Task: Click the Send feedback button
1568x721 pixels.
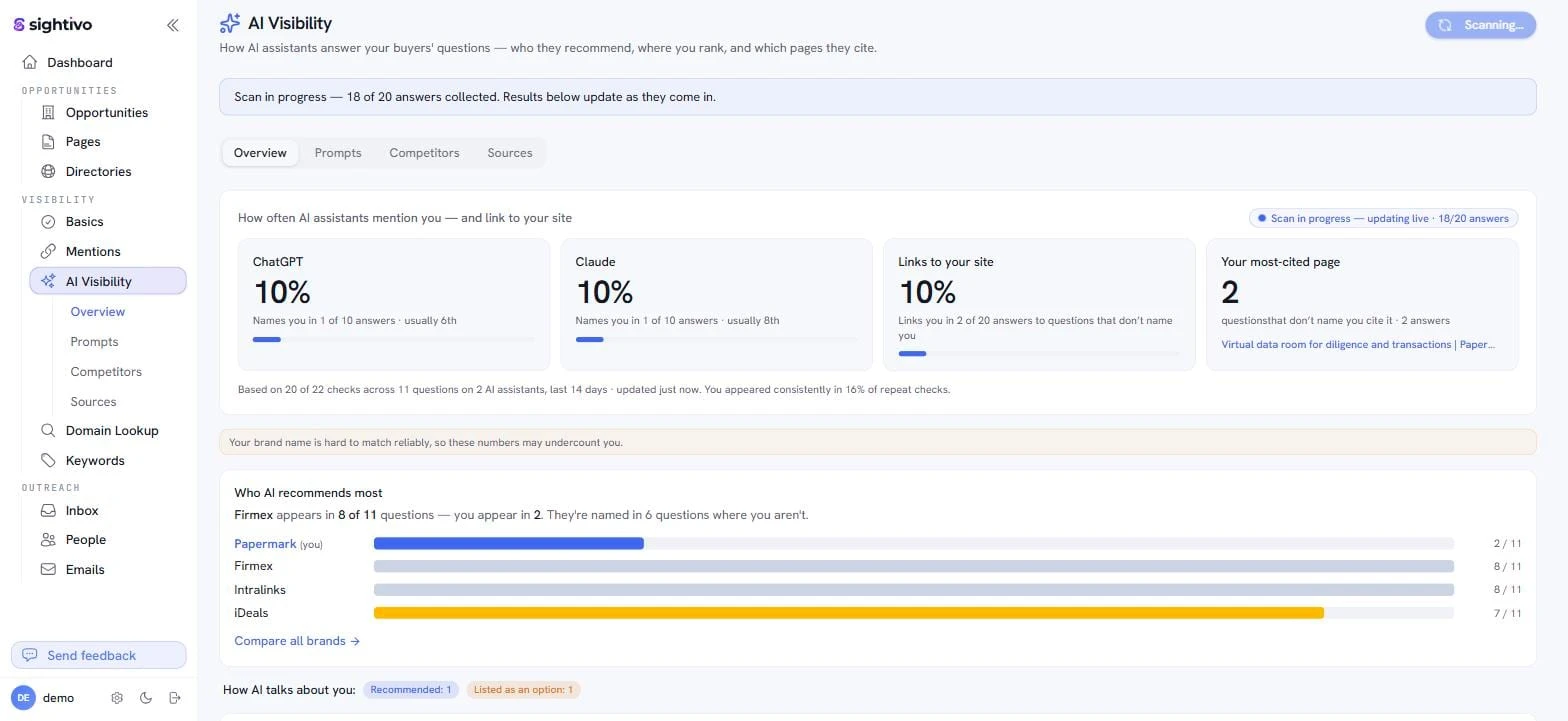Action: [98, 655]
